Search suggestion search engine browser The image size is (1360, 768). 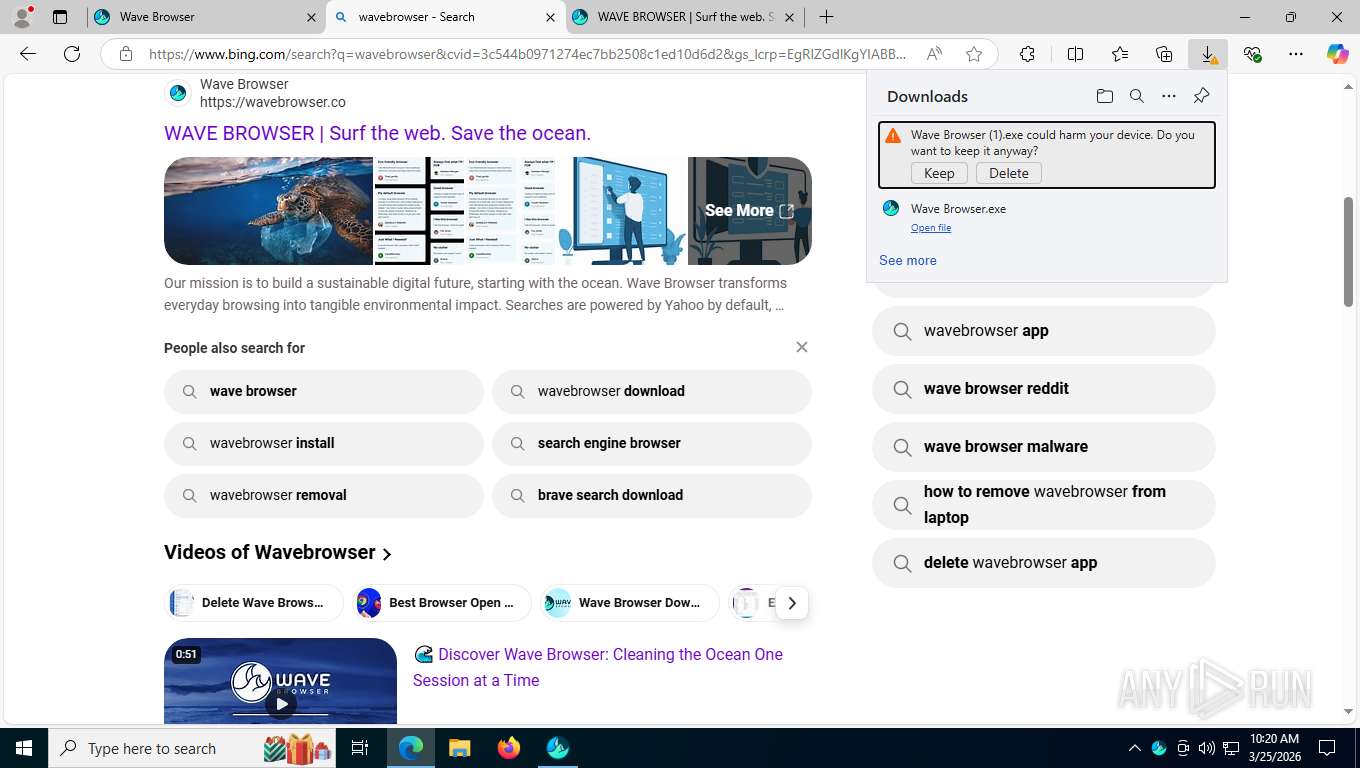pos(652,443)
